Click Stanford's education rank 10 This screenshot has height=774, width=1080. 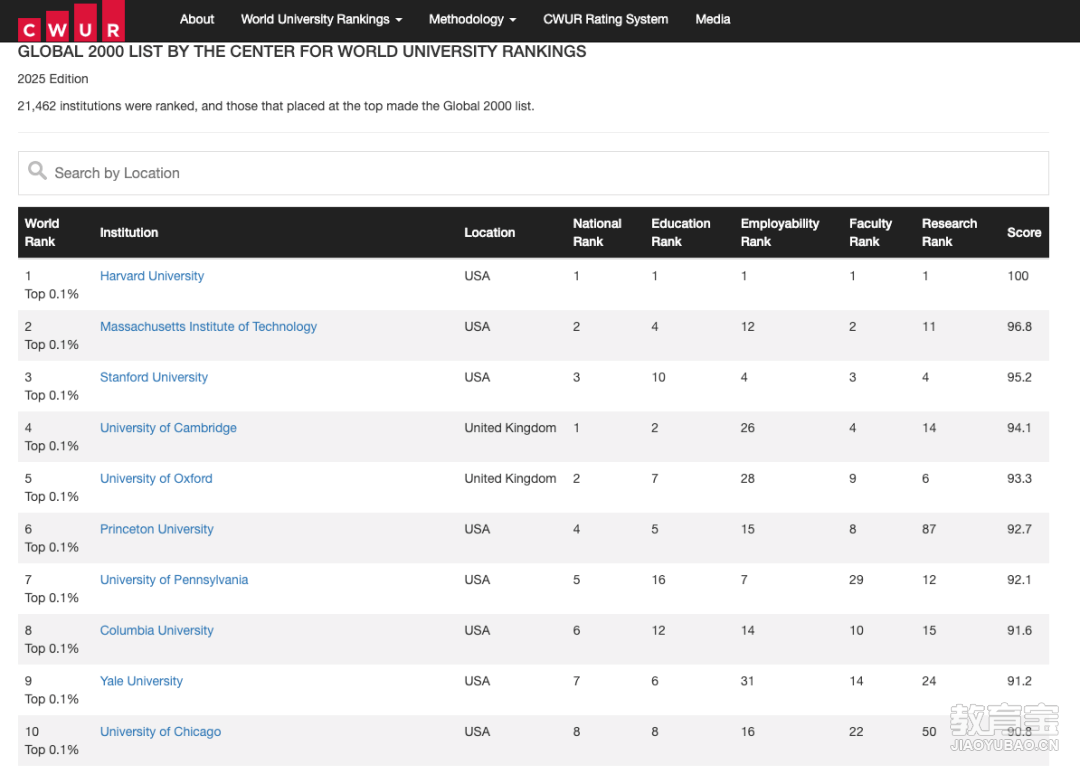coord(658,377)
